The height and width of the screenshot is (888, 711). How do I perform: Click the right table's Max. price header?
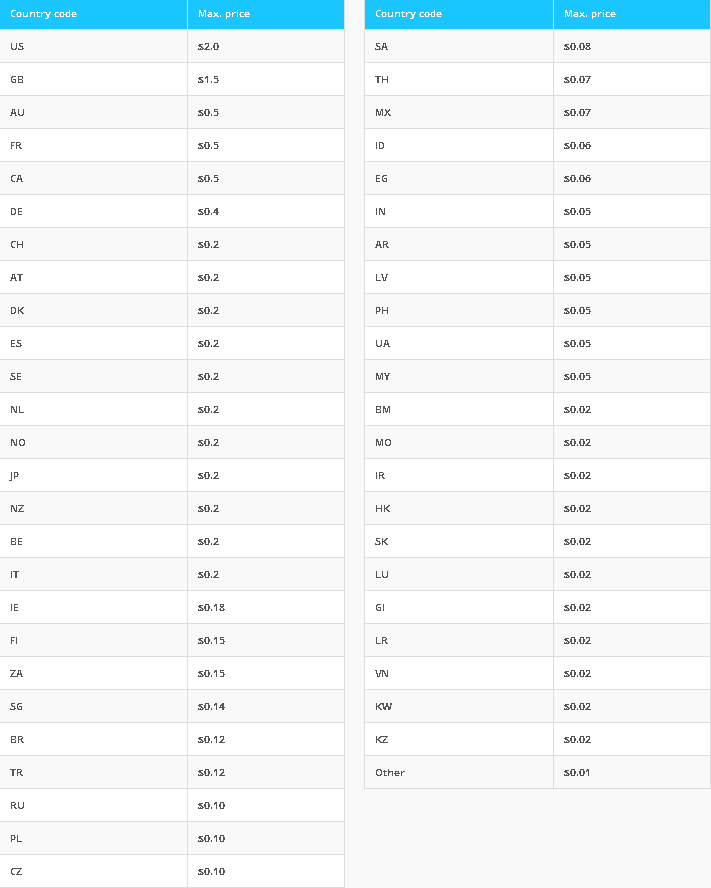[x=632, y=14]
